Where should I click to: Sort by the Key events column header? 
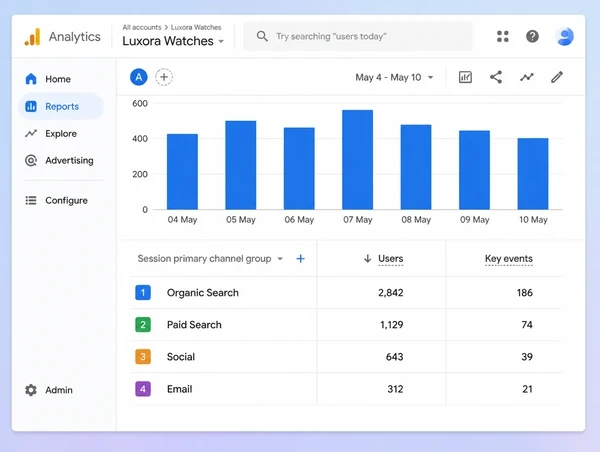(509, 259)
